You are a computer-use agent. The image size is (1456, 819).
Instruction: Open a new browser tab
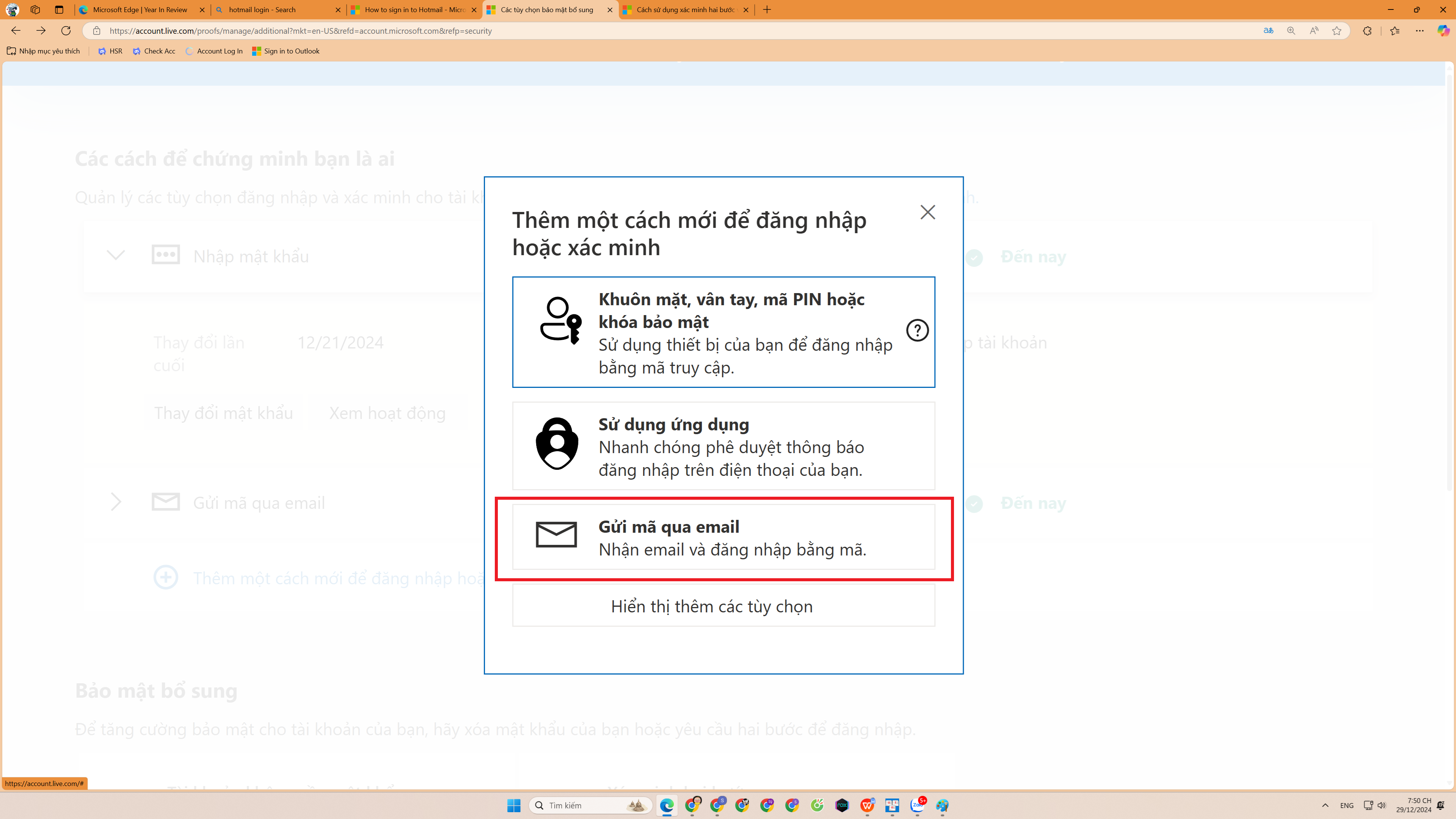click(x=767, y=9)
